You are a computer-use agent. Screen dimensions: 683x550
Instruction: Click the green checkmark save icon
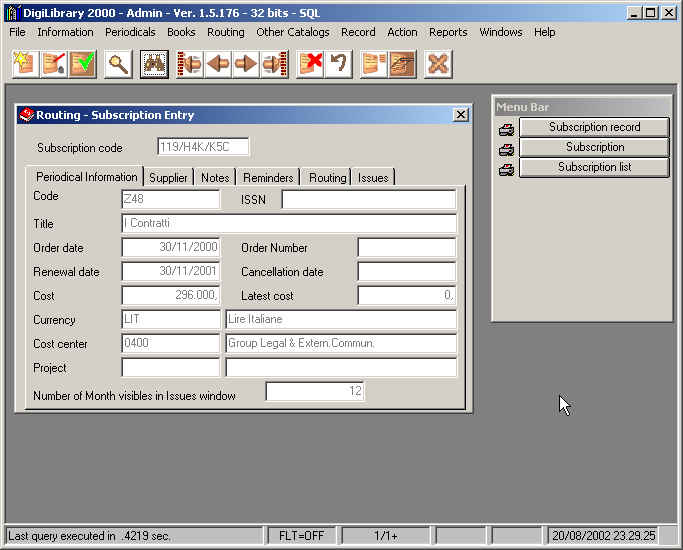pos(81,64)
